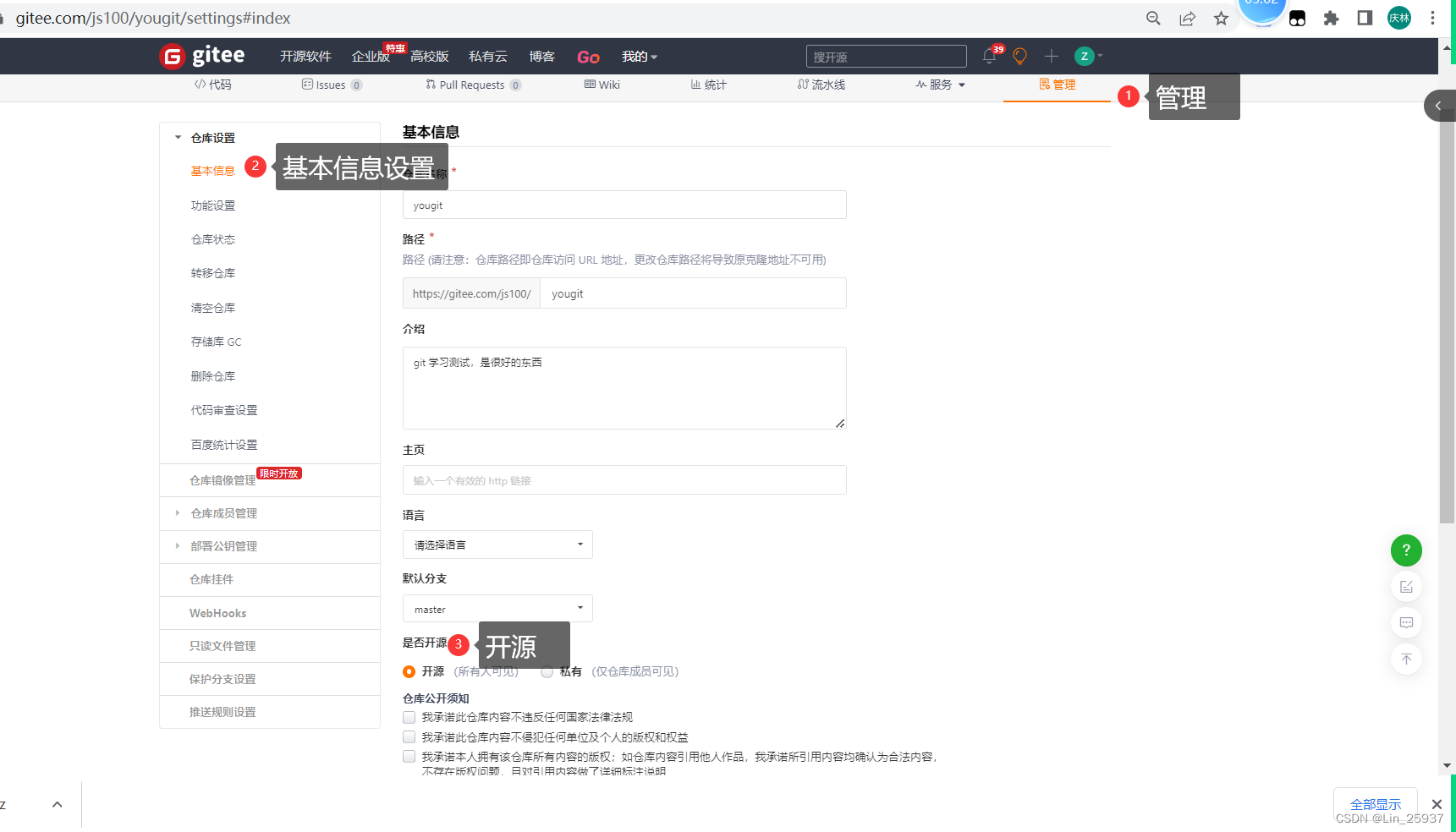Click the Go link in navigation
Viewport: 1456px width, 832px height.
[589, 57]
